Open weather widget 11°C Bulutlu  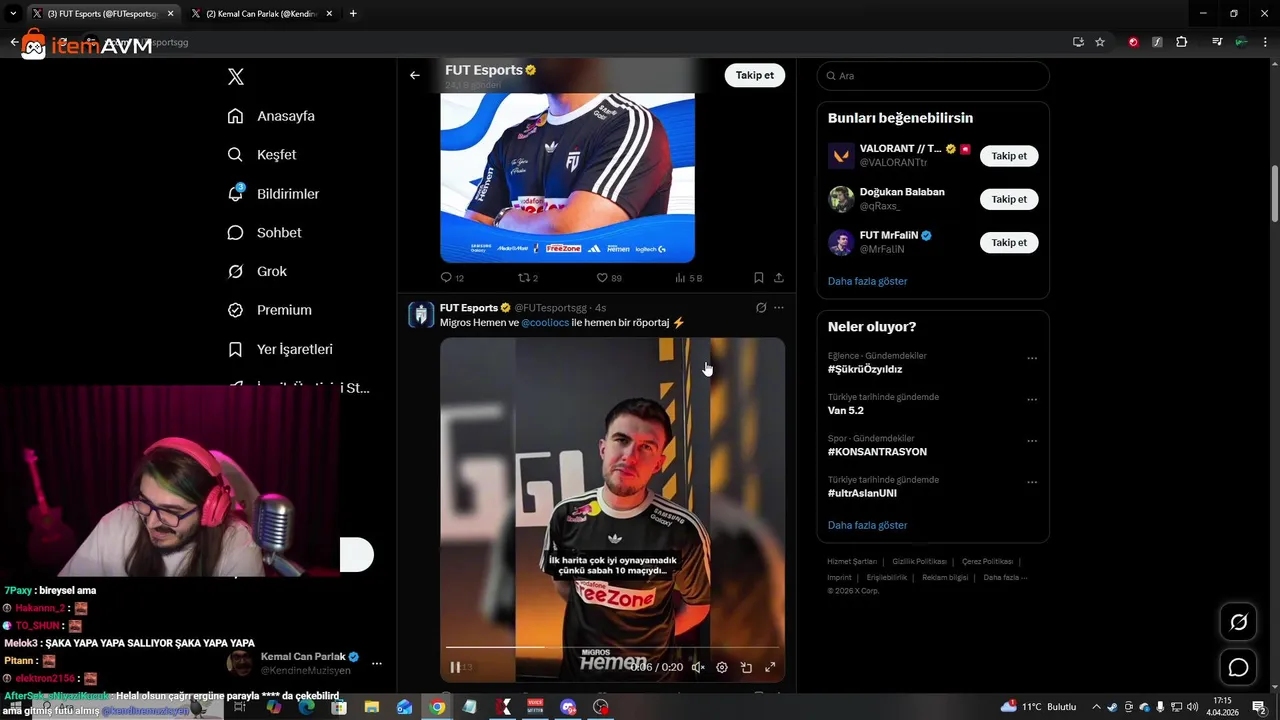(x=1039, y=707)
